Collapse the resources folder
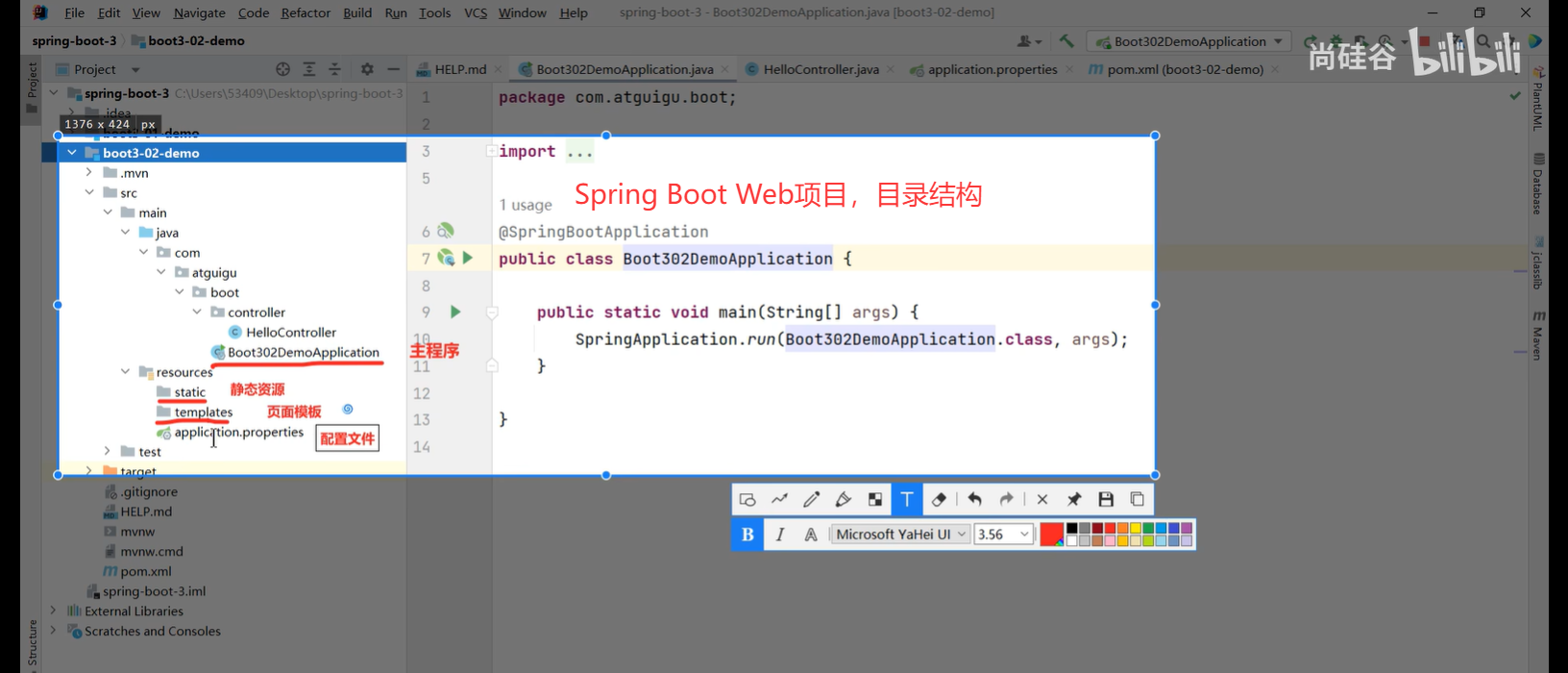 tap(125, 371)
